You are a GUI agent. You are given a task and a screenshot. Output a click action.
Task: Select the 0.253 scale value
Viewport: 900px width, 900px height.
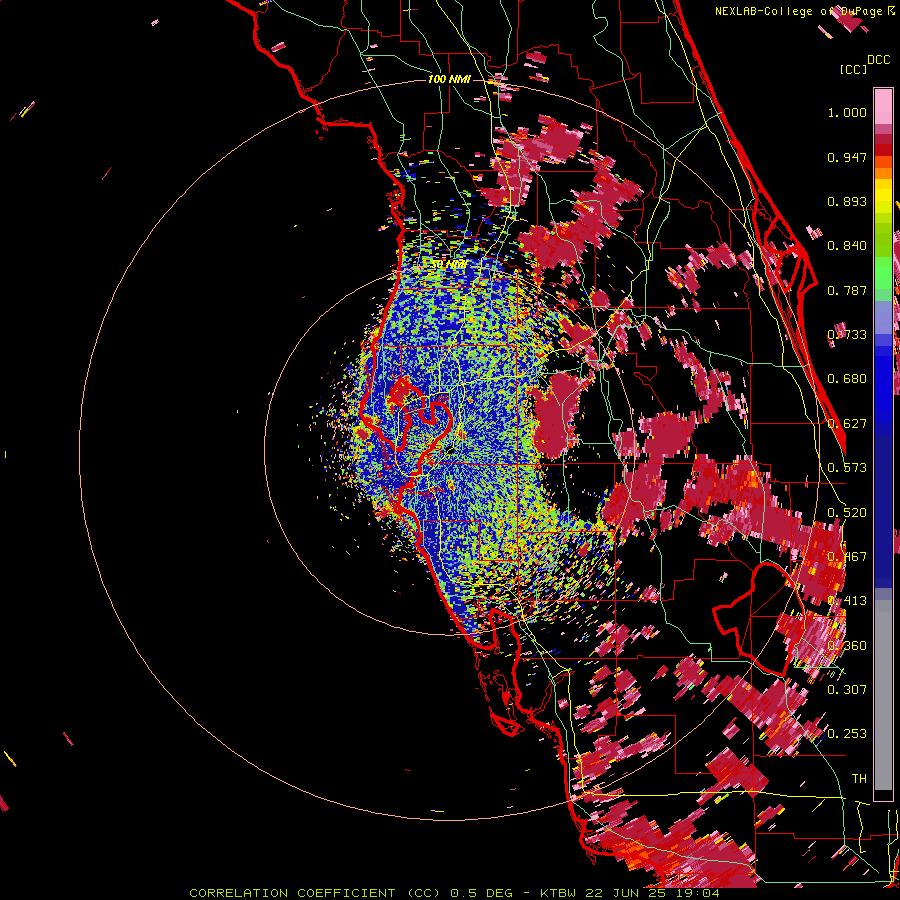847,734
